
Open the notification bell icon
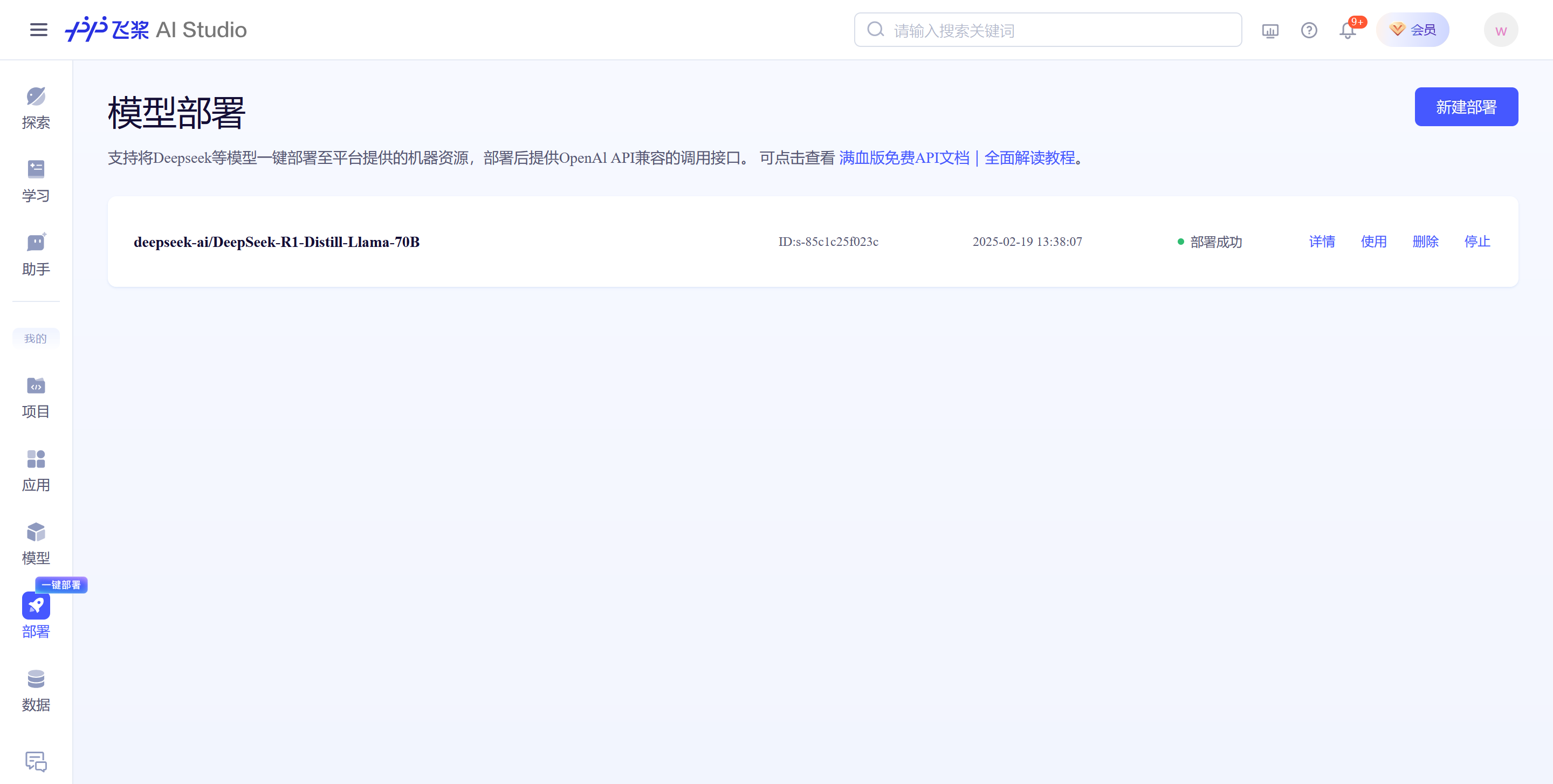coord(1348,30)
